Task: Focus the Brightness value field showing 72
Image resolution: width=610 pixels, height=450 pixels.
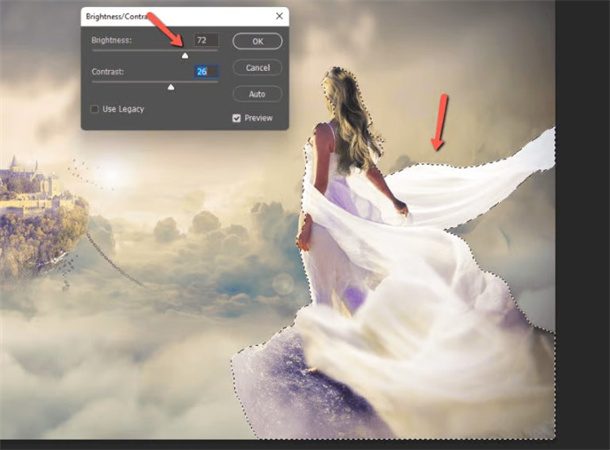Action: click(206, 40)
